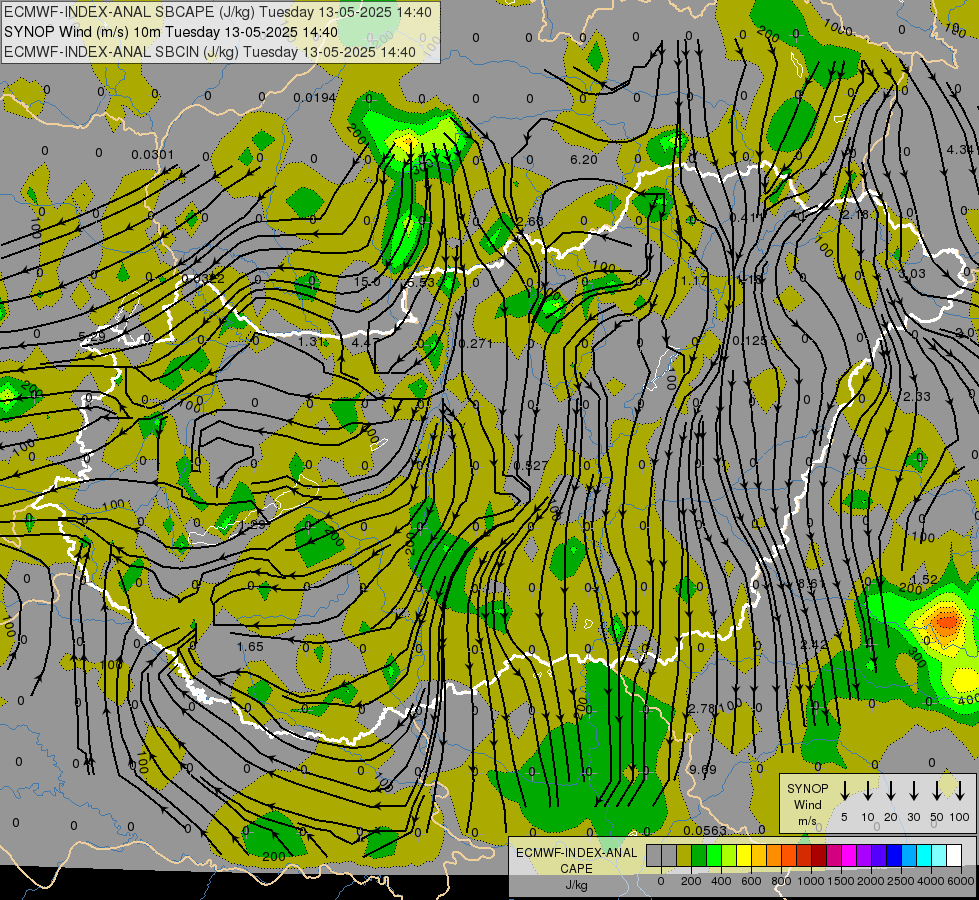
Task: Select the dark green 200 J/kg swatch
Action: (x=699, y=855)
